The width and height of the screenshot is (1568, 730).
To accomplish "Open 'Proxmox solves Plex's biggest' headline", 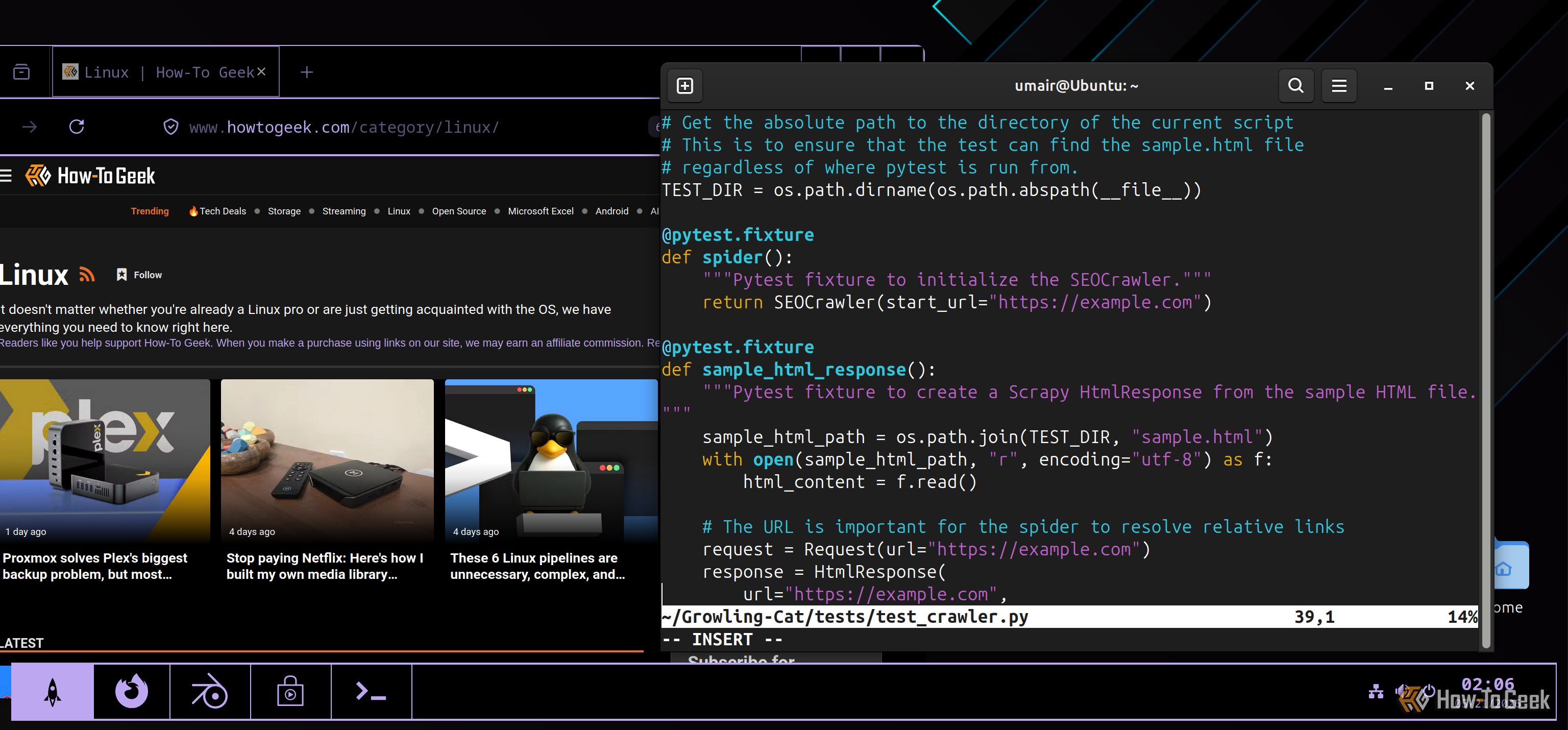I will tap(95, 566).
